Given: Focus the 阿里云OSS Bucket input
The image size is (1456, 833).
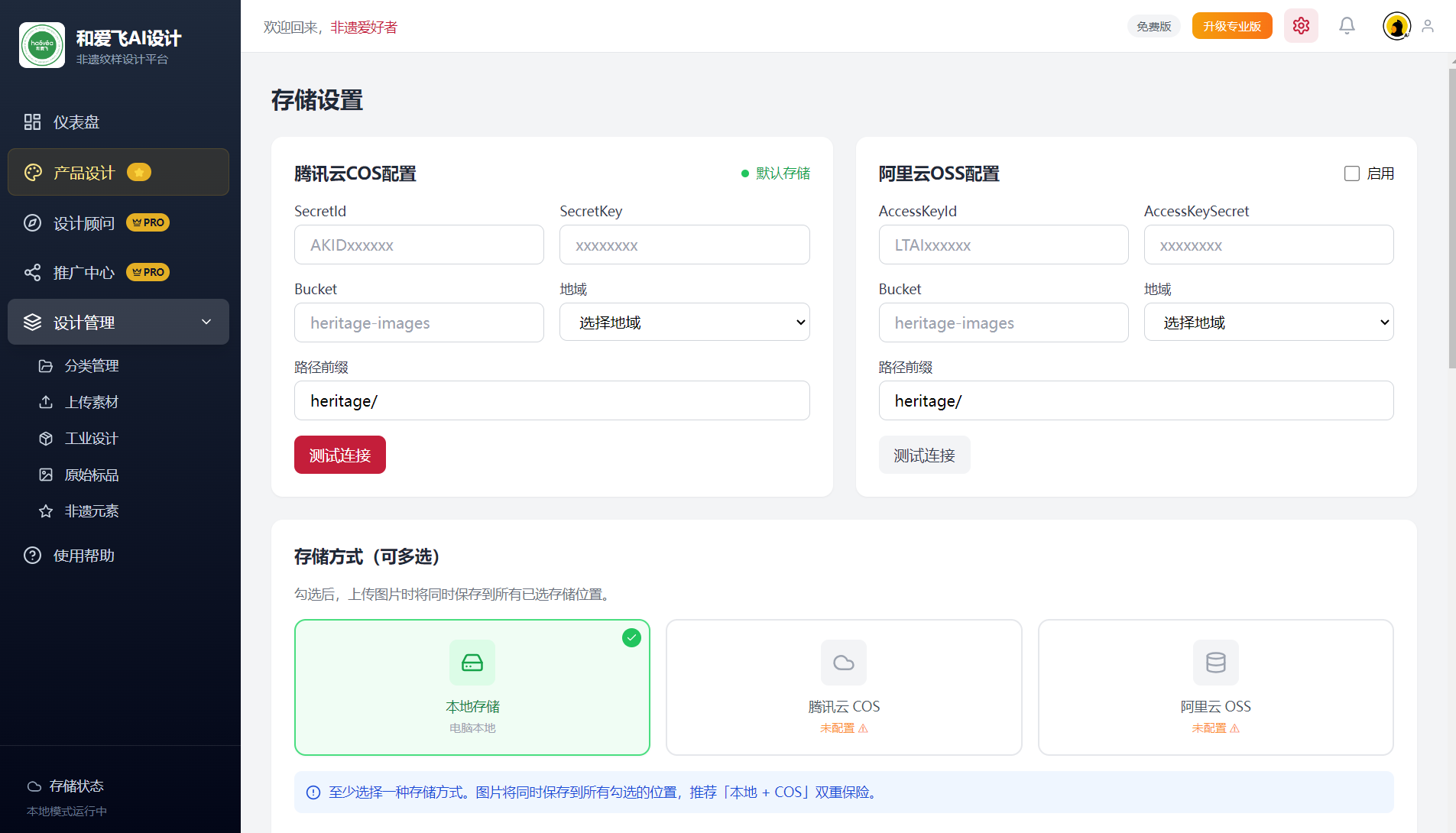Looking at the screenshot, I should [1004, 323].
